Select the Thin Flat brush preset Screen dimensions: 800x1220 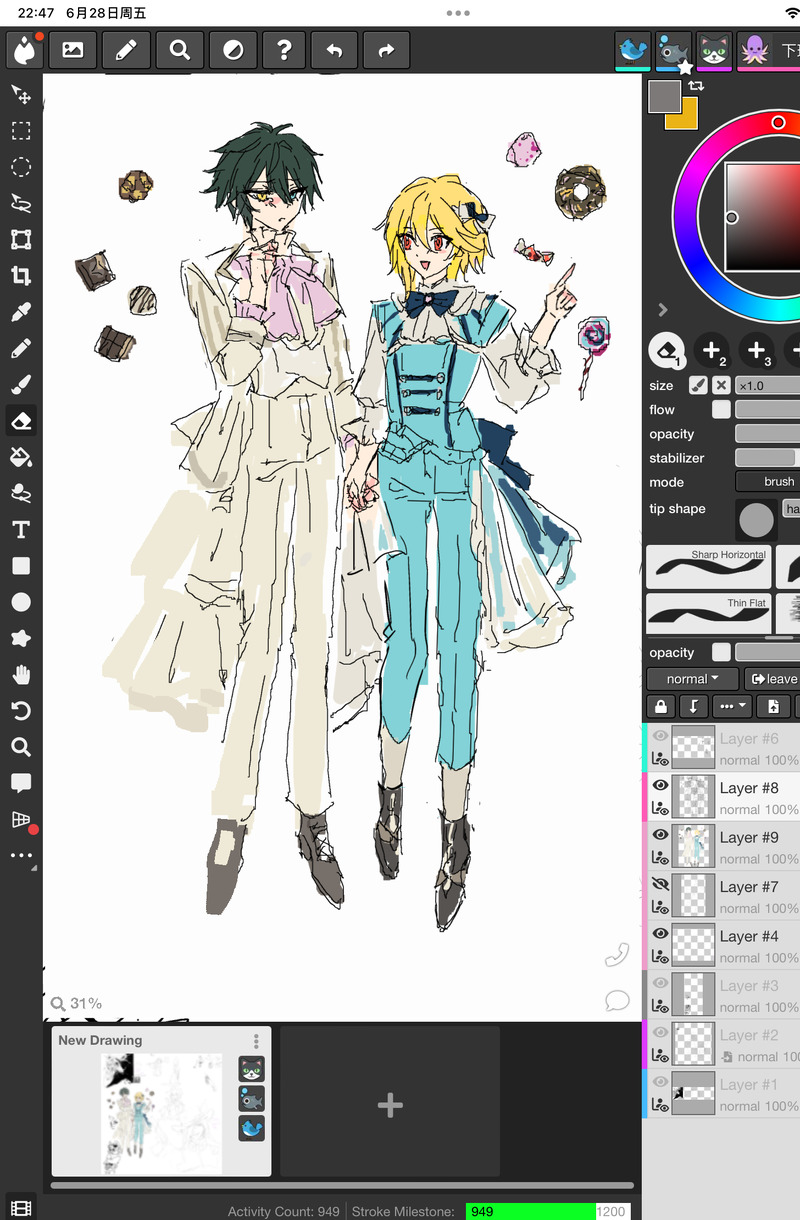[708, 610]
